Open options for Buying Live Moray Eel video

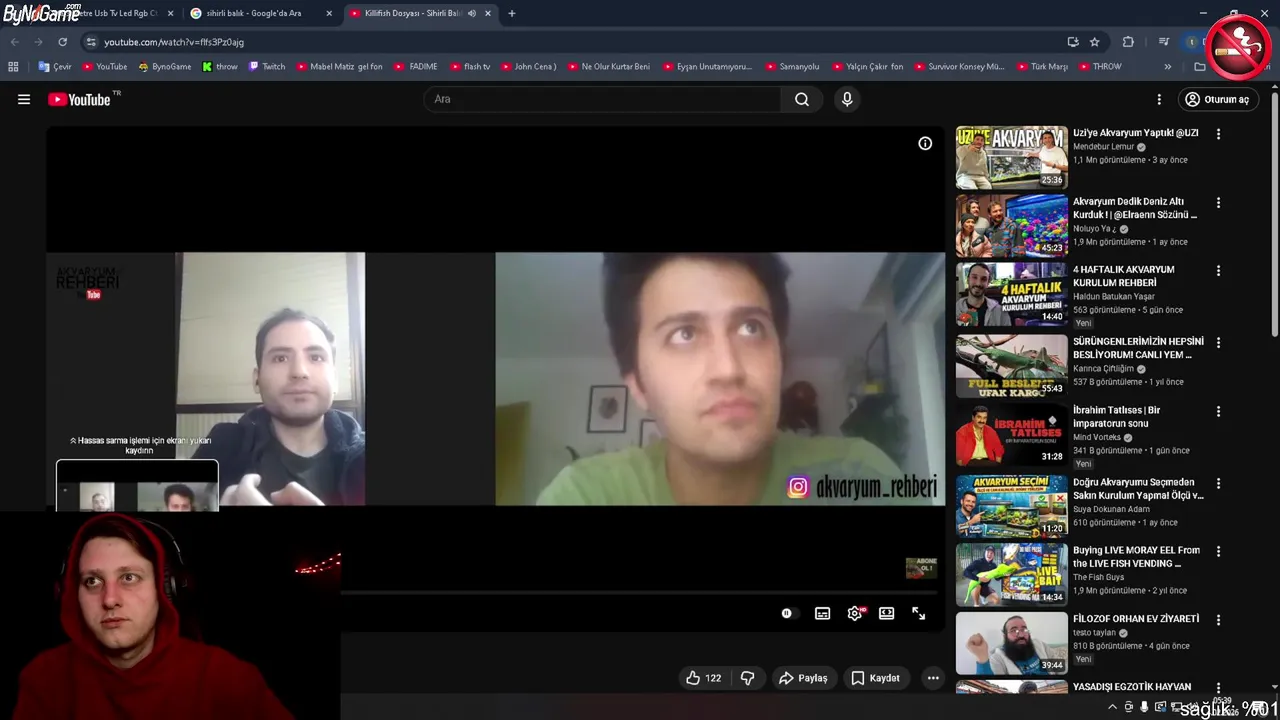[x=1218, y=552]
